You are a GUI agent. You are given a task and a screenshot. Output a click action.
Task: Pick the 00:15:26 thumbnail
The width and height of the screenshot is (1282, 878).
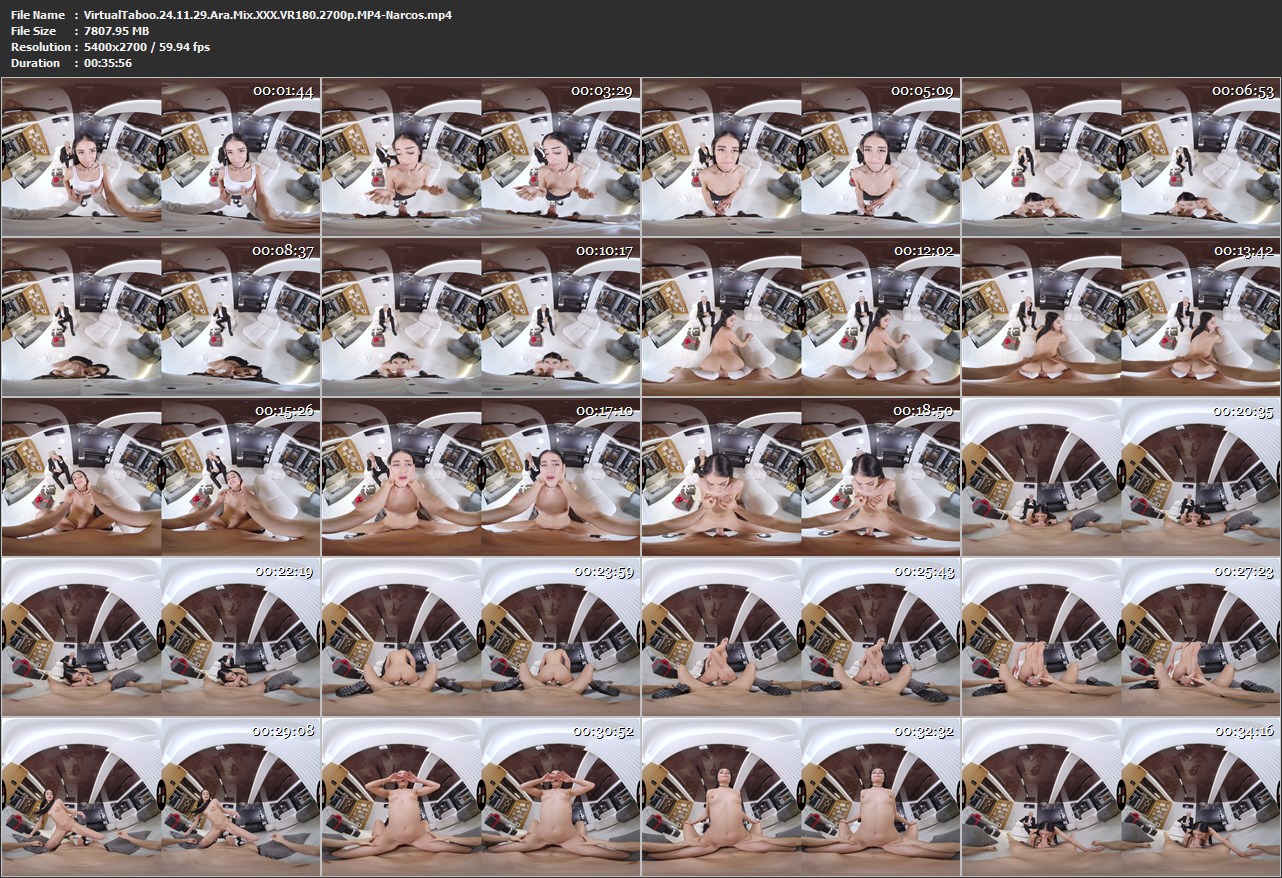coord(161,477)
